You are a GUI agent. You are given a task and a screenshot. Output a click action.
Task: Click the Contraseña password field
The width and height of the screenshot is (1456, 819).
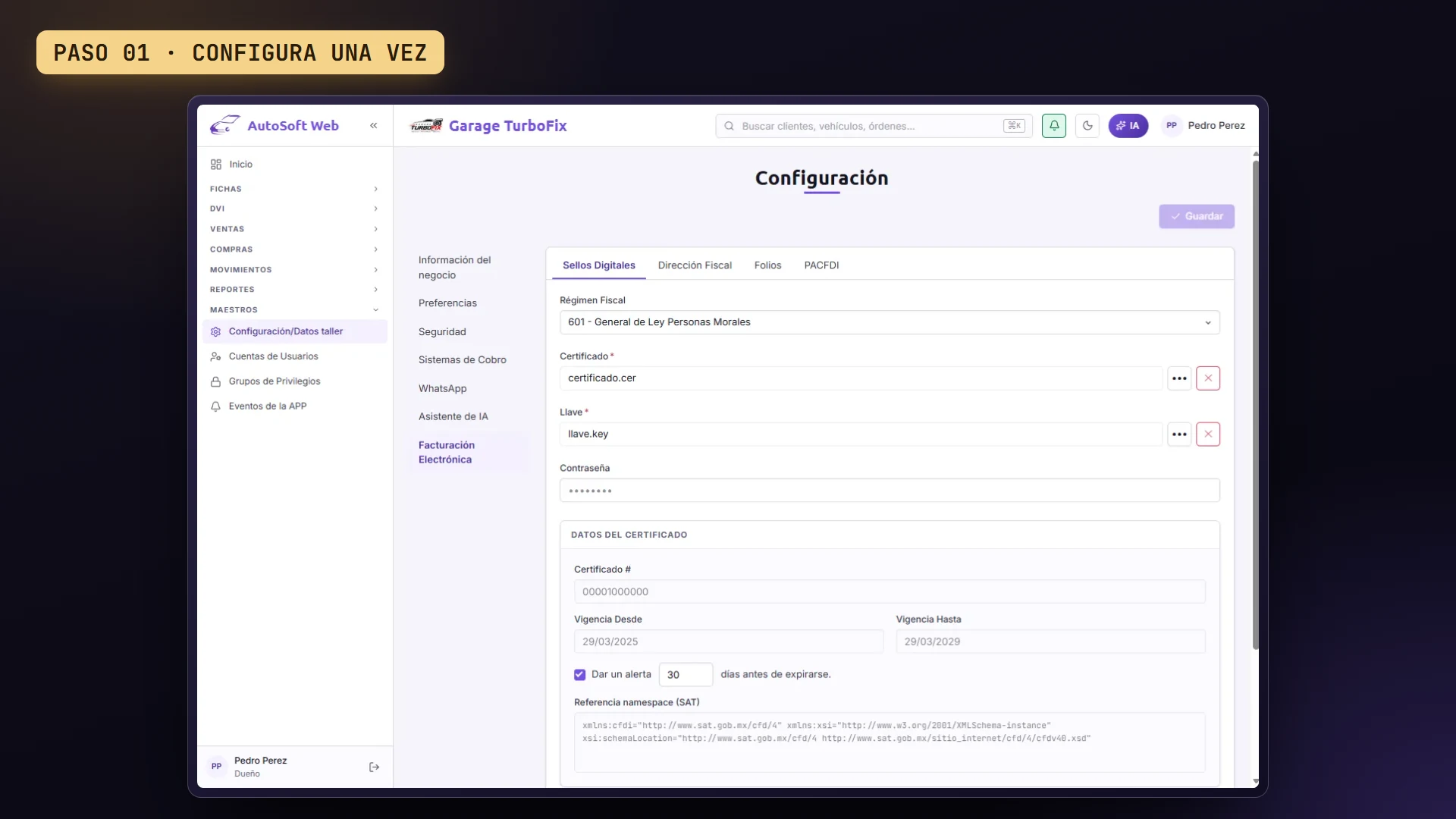[890, 491]
